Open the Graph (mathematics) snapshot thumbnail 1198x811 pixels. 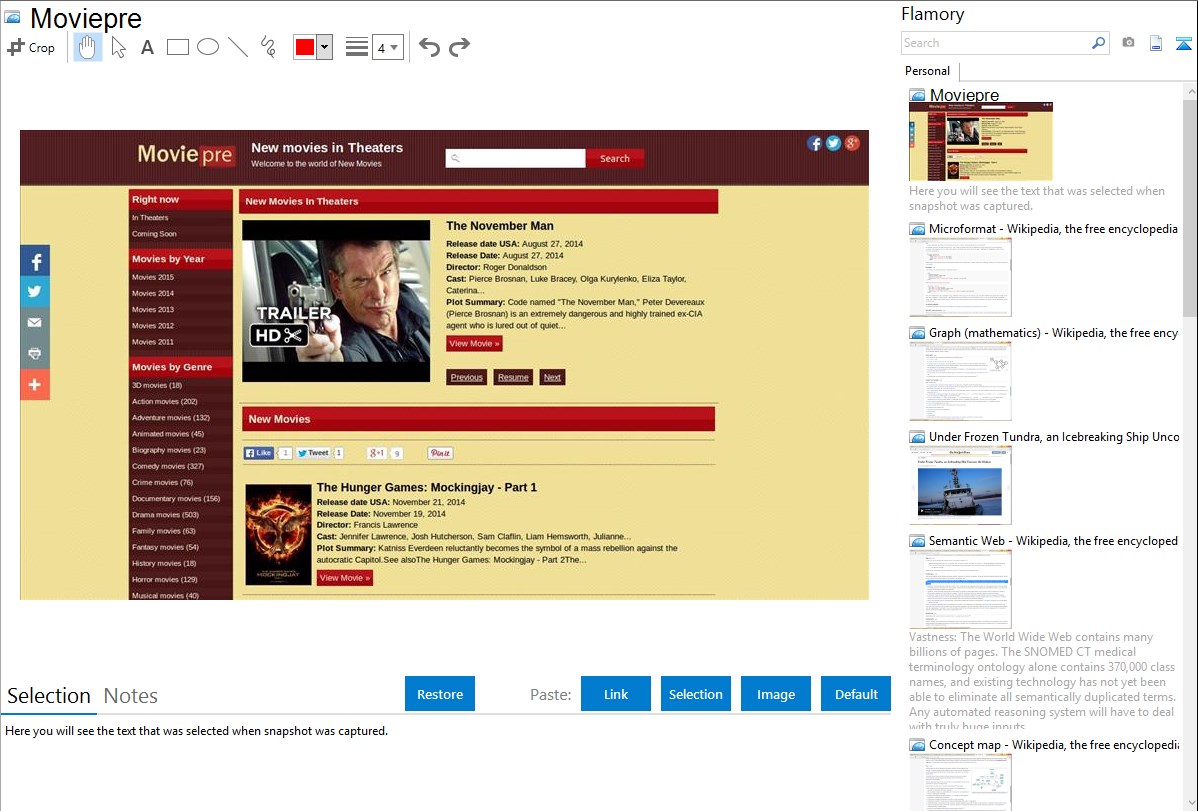[x=960, y=381]
